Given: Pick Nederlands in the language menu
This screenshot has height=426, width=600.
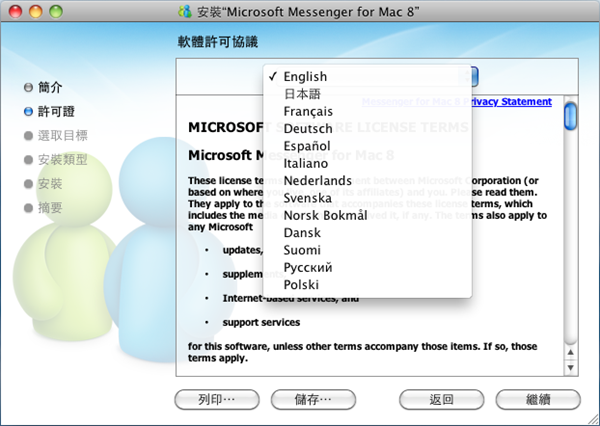Looking at the screenshot, I should [x=367, y=181].
